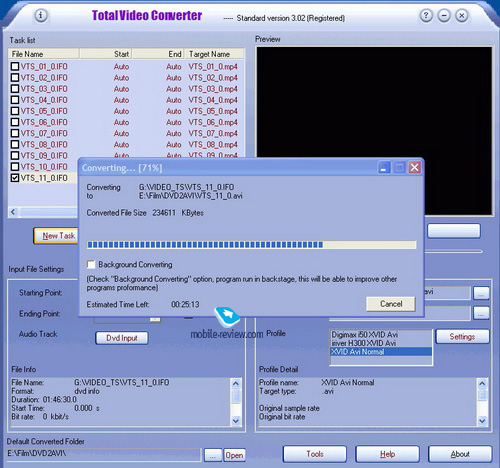500x468 pixels.
Task: Click the Target Name column header
Action: 214,54
